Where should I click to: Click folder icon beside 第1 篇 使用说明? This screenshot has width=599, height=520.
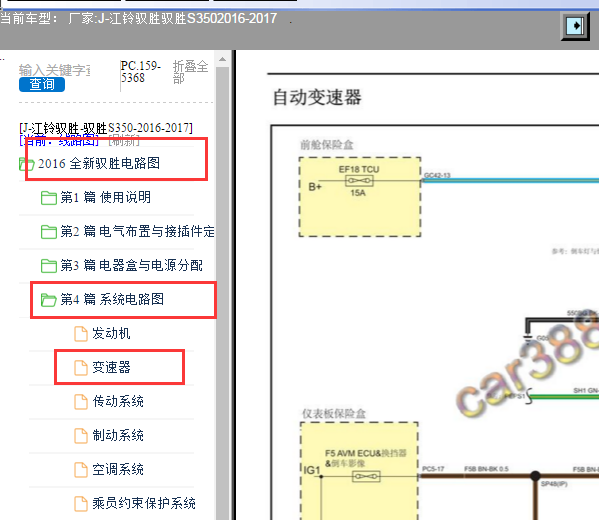click(49, 198)
